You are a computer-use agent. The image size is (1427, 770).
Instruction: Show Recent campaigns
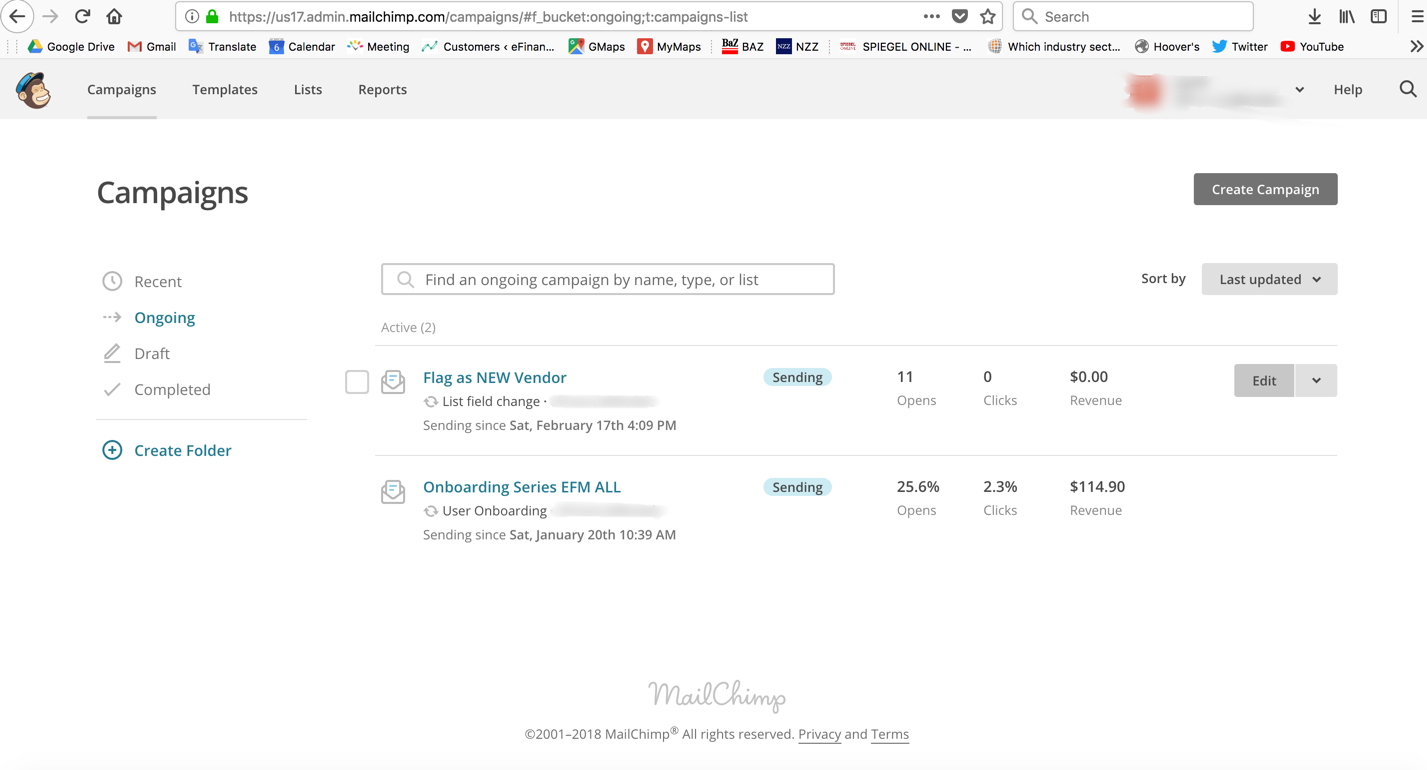click(x=158, y=281)
